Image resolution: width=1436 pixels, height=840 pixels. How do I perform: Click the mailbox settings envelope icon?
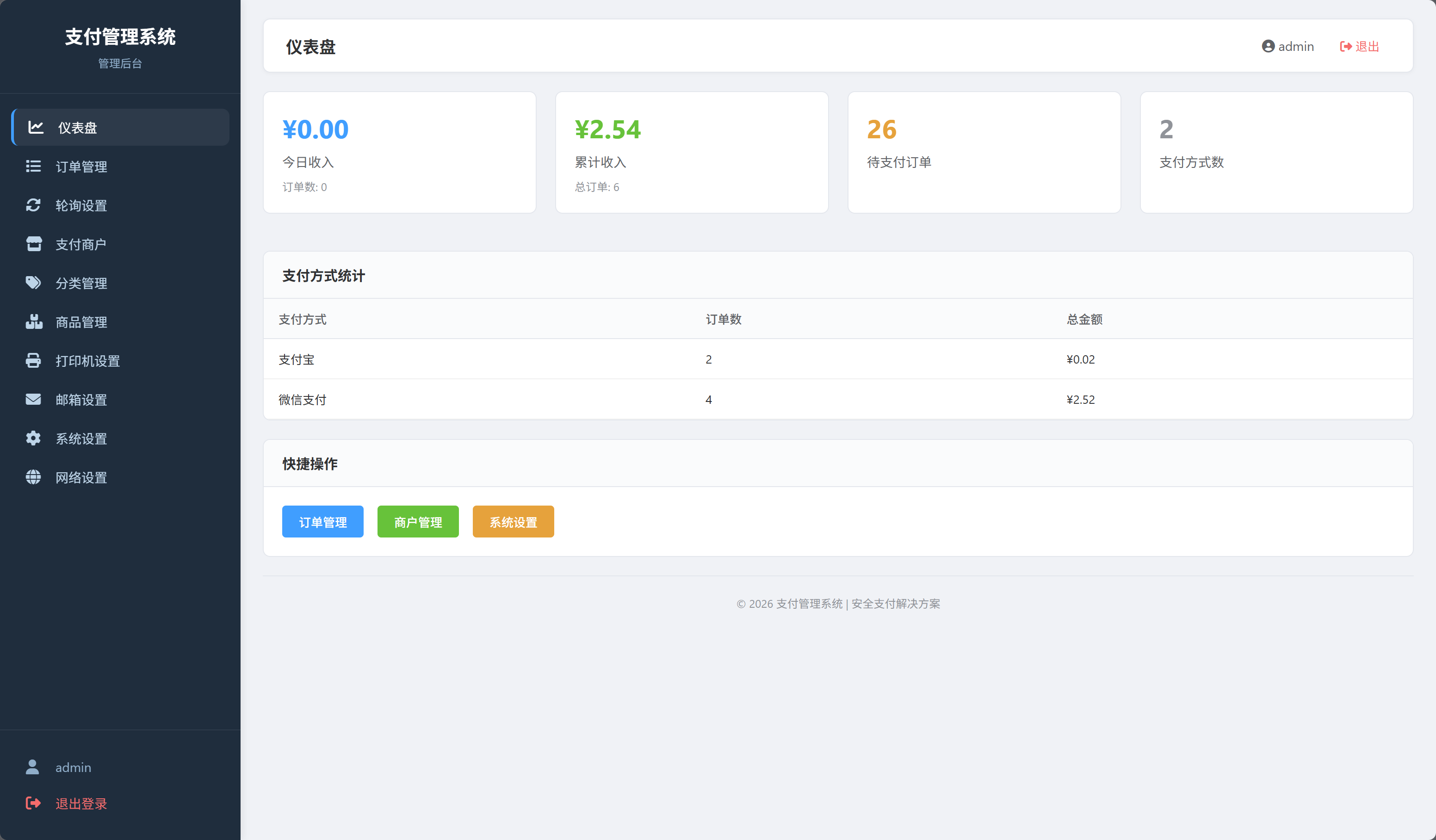(x=34, y=399)
